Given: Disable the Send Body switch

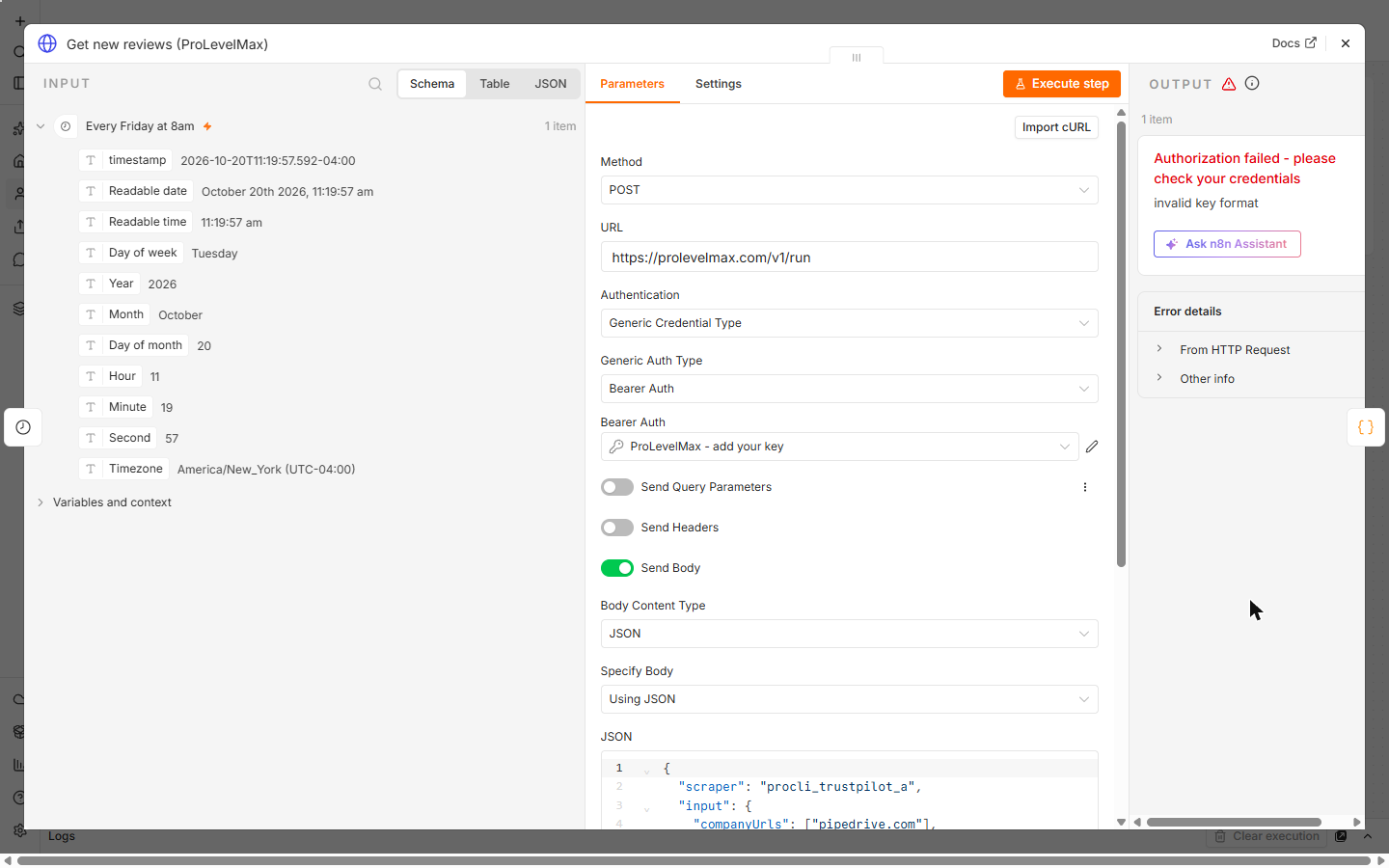Looking at the screenshot, I should (617, 568).
